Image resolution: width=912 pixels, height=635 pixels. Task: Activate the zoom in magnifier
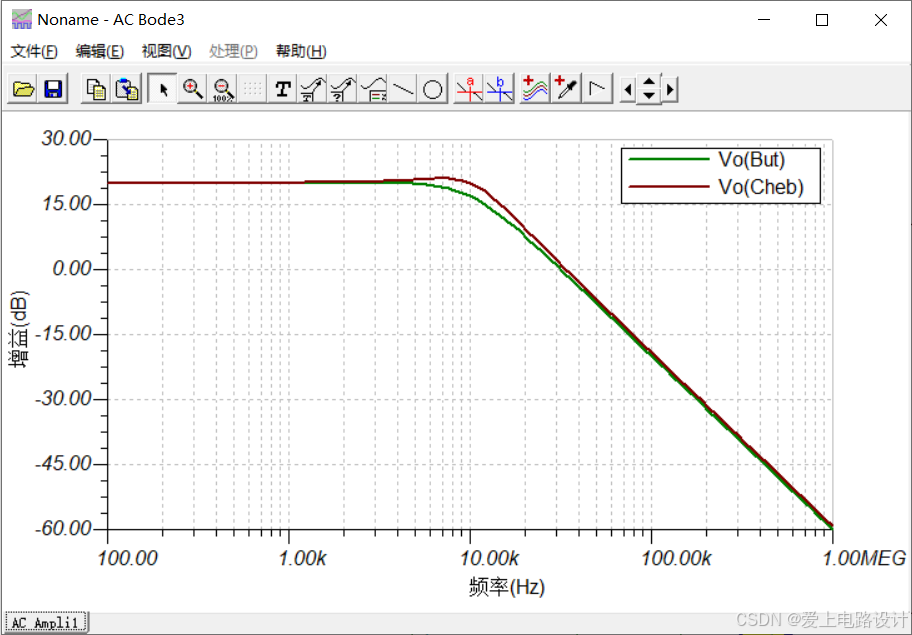[193, 89]
